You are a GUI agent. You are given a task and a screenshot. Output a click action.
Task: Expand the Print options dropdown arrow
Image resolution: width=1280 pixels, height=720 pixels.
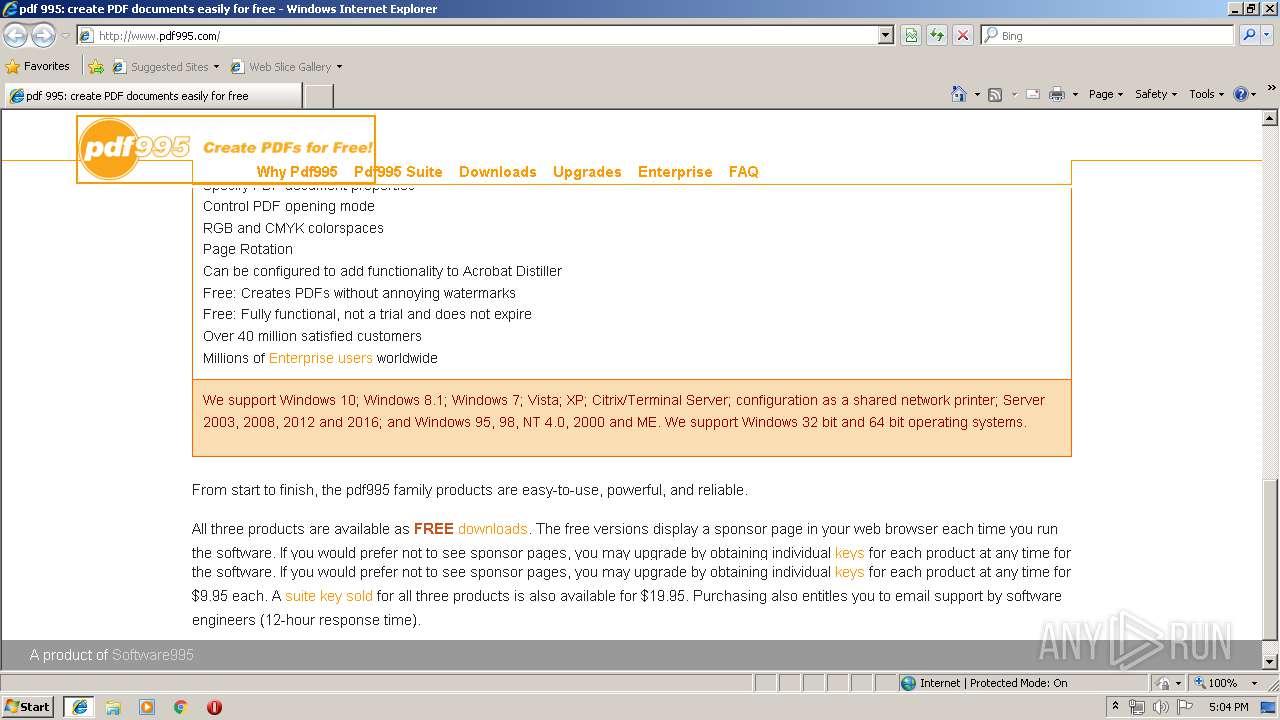[1075, 94]
